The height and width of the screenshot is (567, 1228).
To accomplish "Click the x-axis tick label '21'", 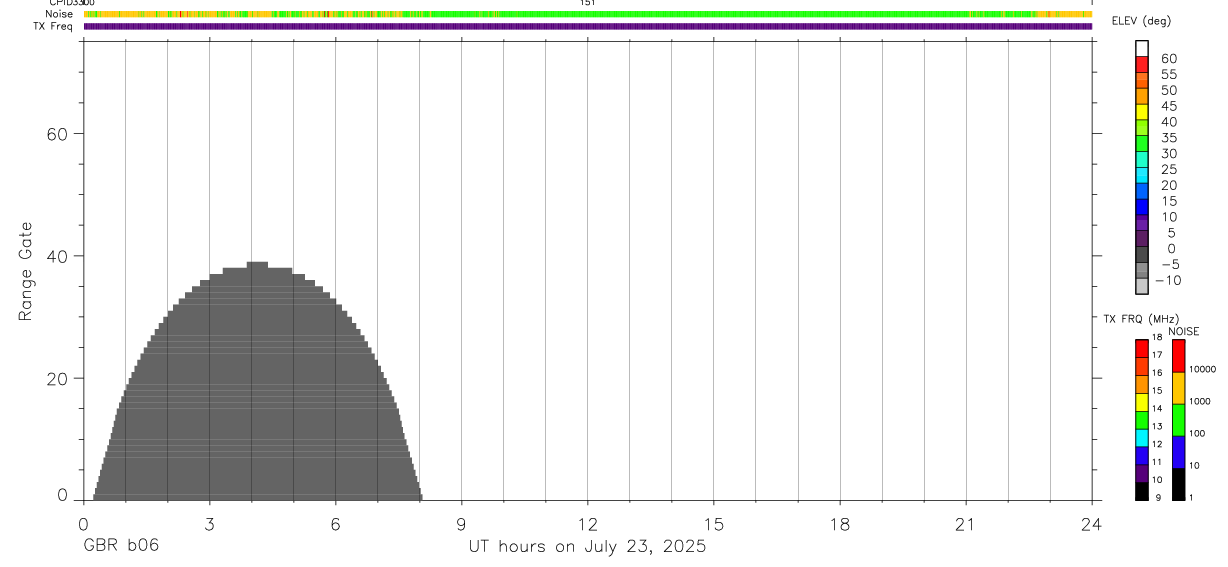I will click(x=966, y=524).
